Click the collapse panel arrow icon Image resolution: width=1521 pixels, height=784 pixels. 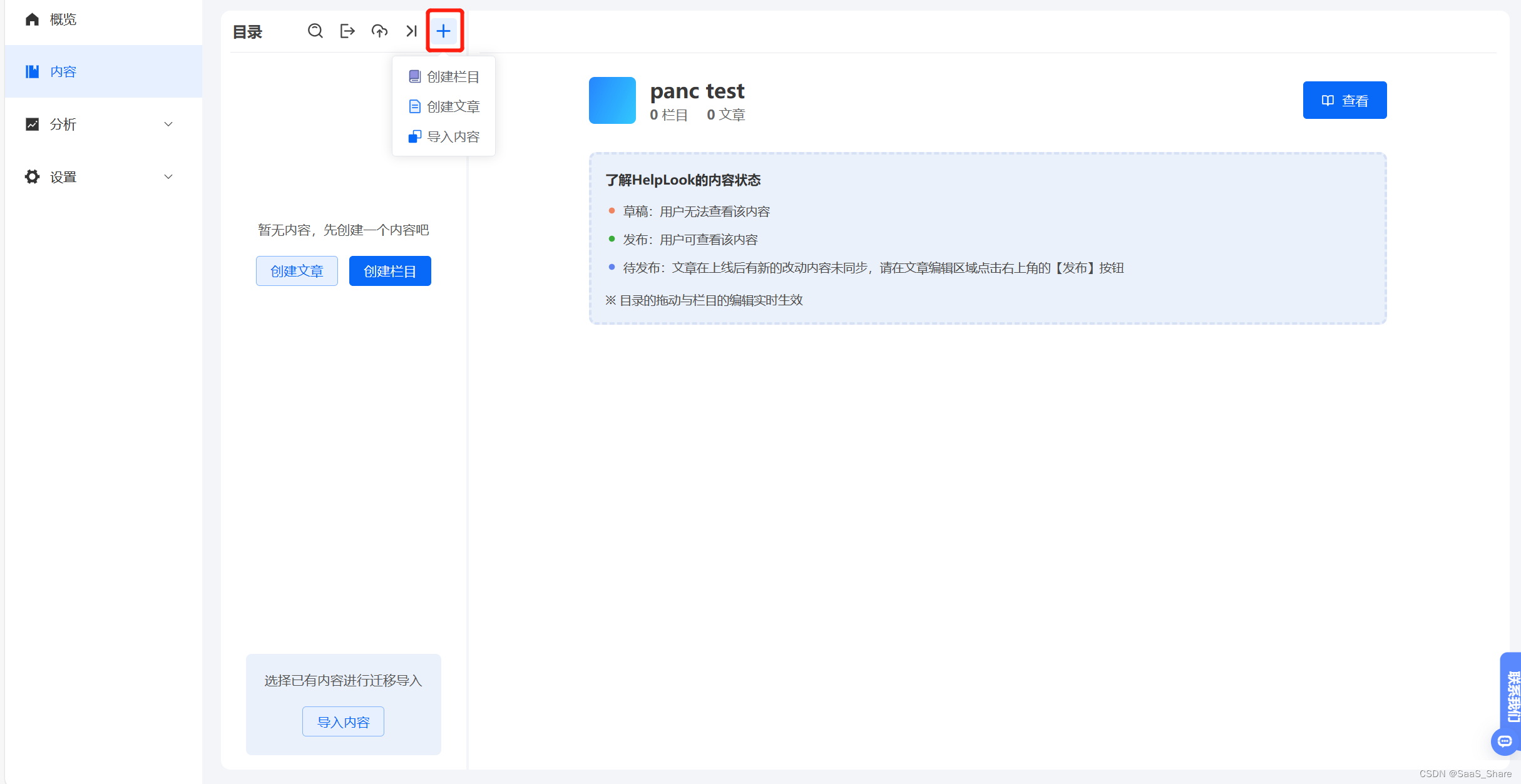click(411, 31)
